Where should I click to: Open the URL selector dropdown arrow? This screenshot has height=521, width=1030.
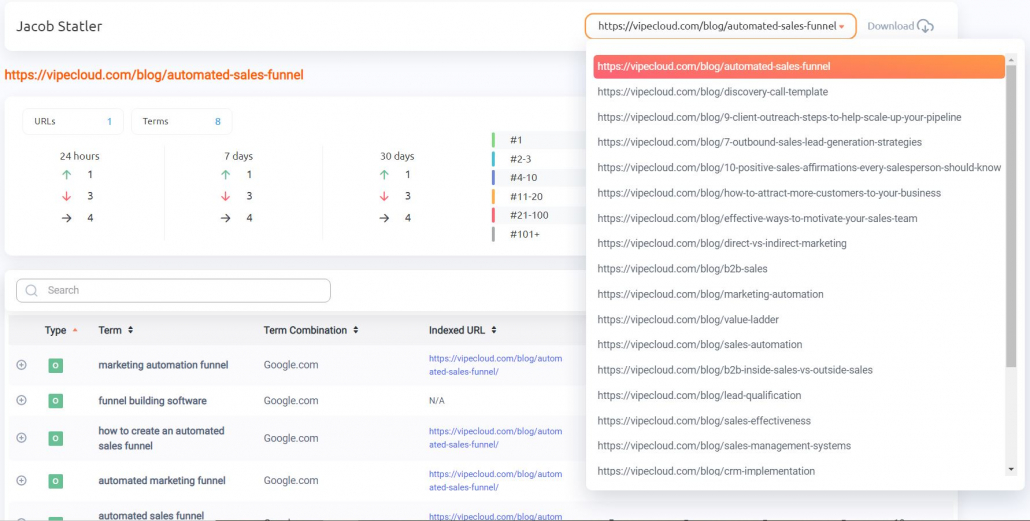(x=841, y=27)
